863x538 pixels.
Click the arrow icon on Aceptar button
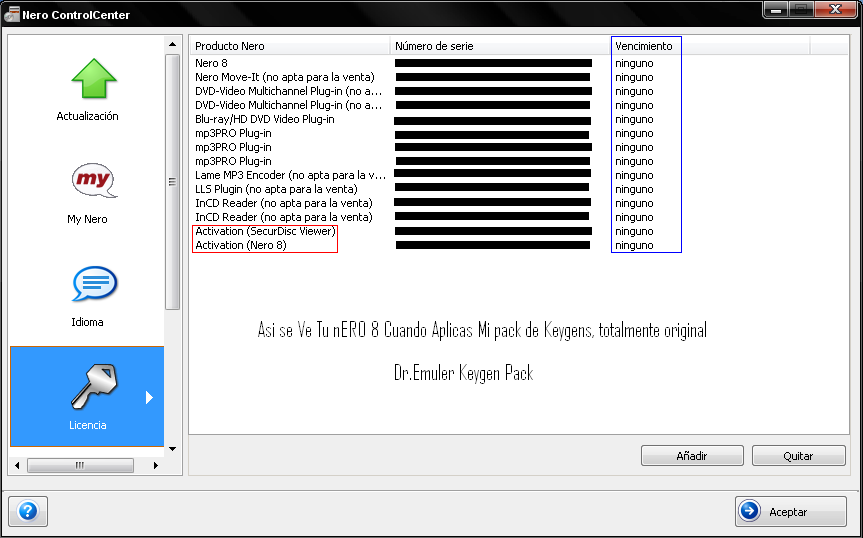750,512
